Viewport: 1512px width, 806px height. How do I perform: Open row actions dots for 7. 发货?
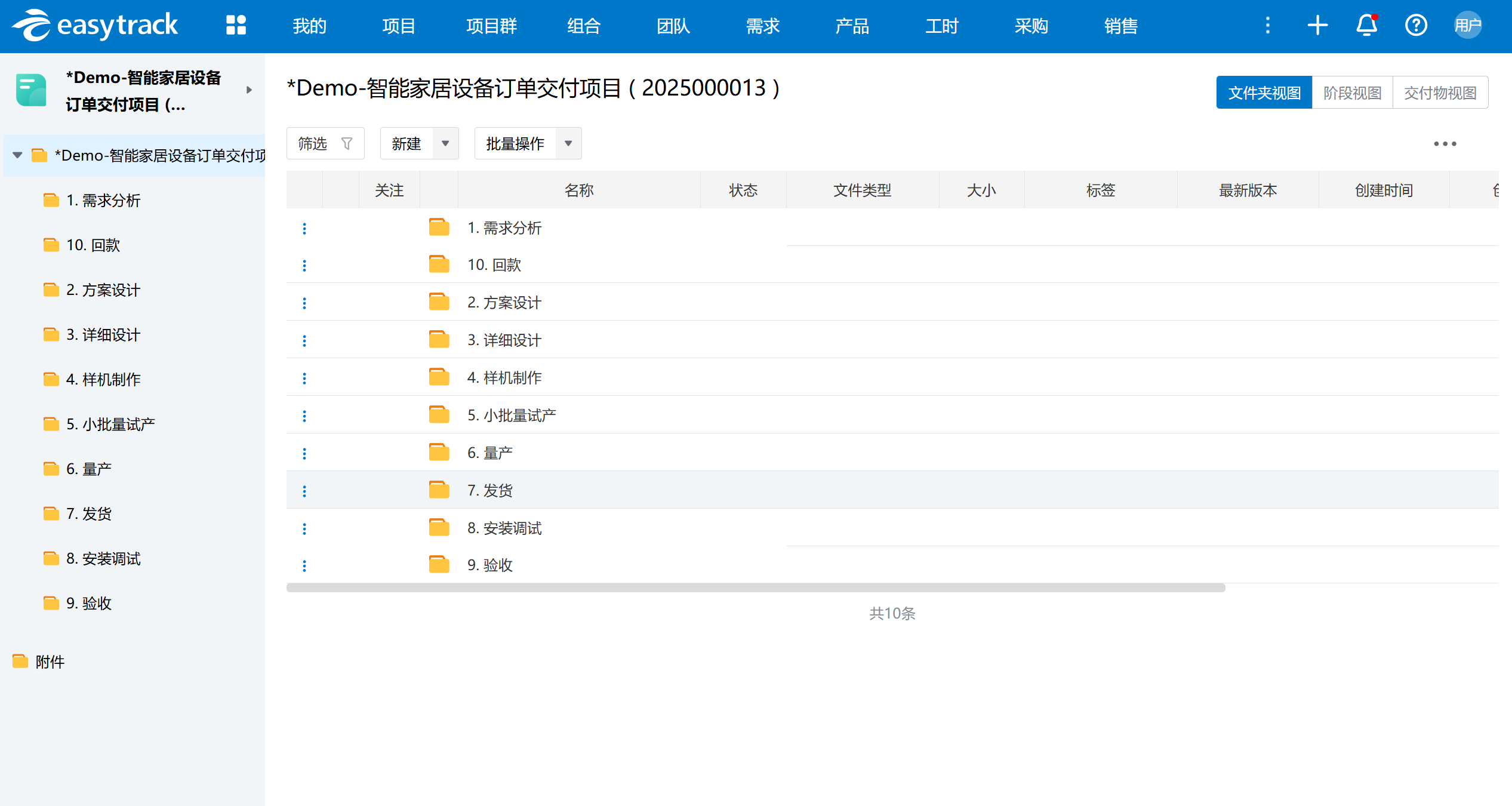[x=304, y=491]
